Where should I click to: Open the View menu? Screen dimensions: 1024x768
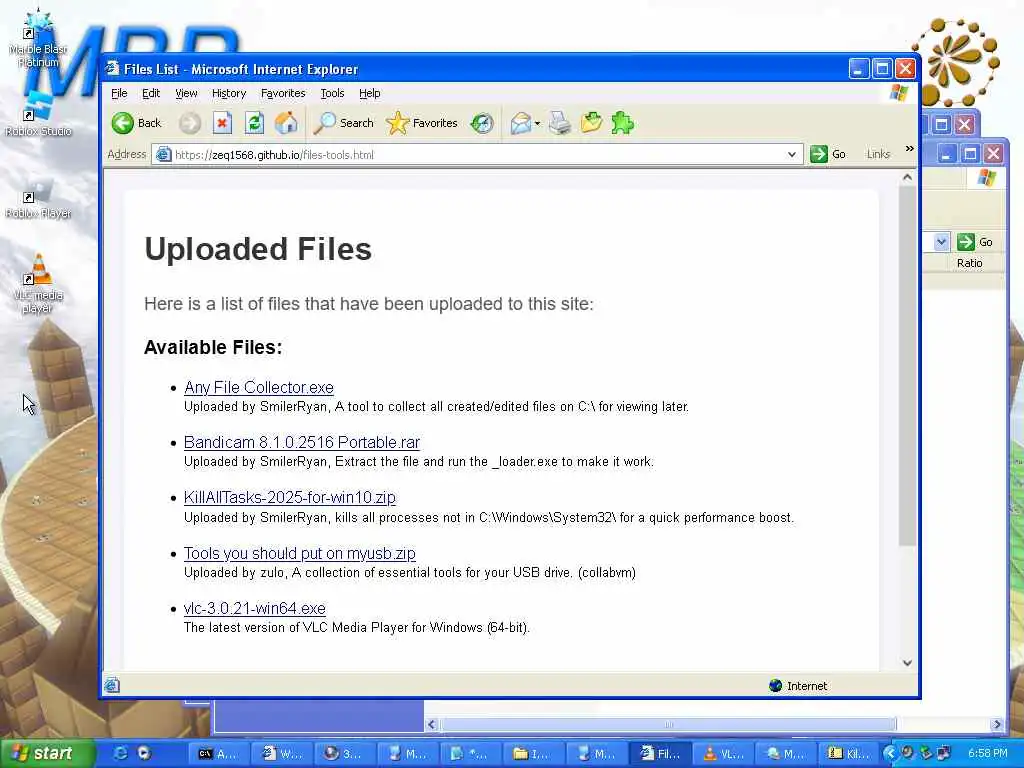[186, 93]
